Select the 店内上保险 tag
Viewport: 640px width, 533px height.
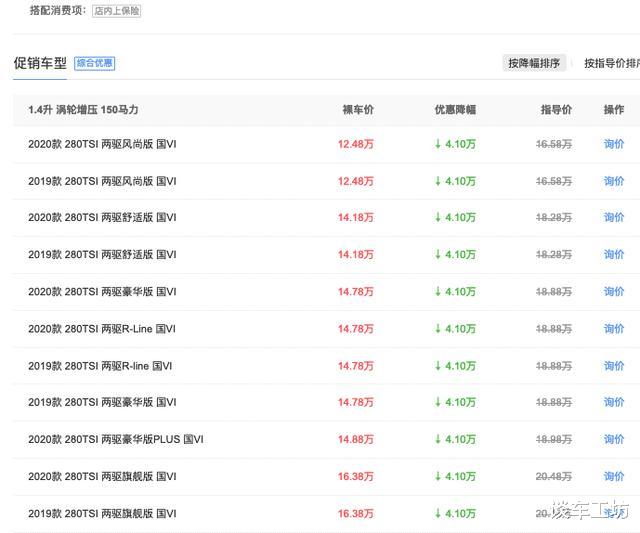(x=116, y=11)
